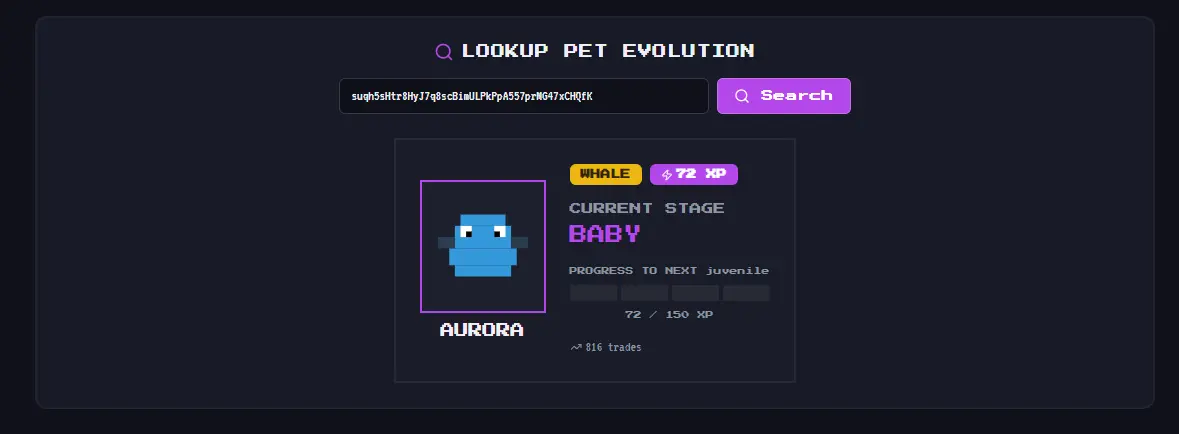The width and height of the screenshot is (1179, 434).
Task: Focus the pet address input field
Action: [523, 96]
